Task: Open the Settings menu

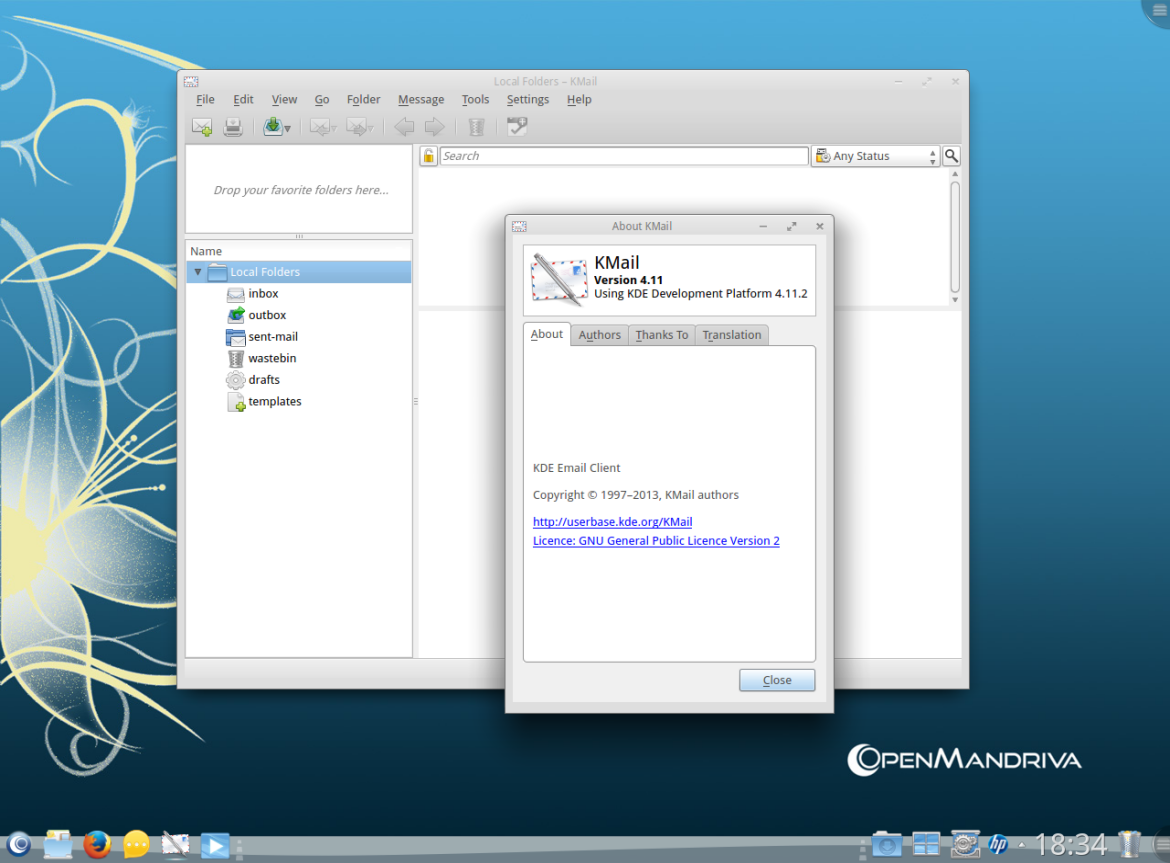Action: click(x=527, y=99)
